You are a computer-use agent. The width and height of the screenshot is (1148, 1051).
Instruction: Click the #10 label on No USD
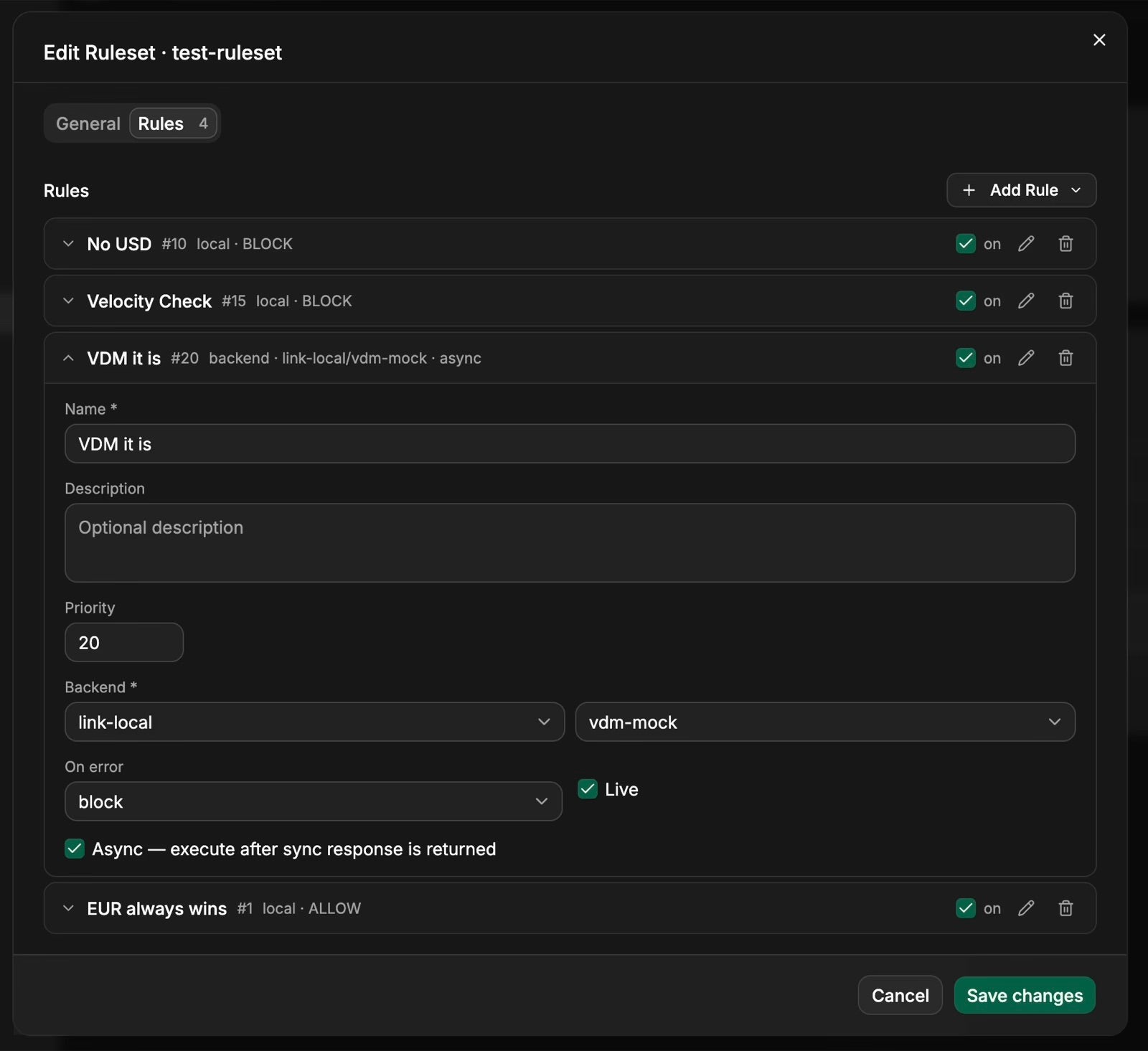[174, 244]
